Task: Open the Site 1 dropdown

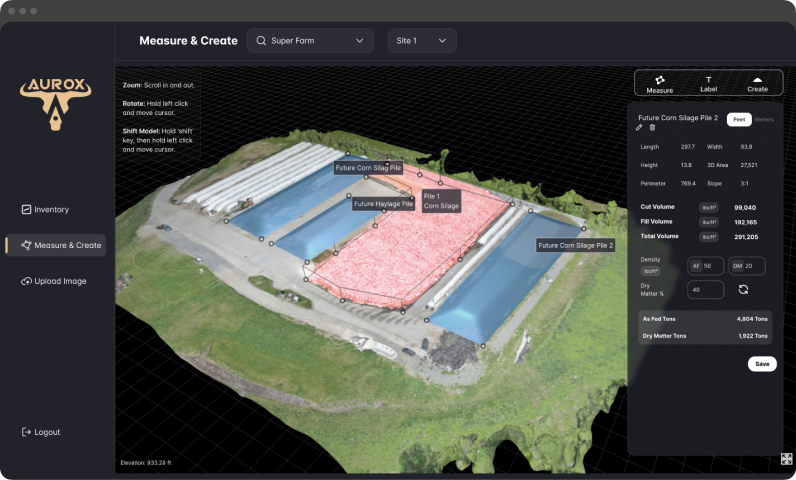Action: (422, 41)
